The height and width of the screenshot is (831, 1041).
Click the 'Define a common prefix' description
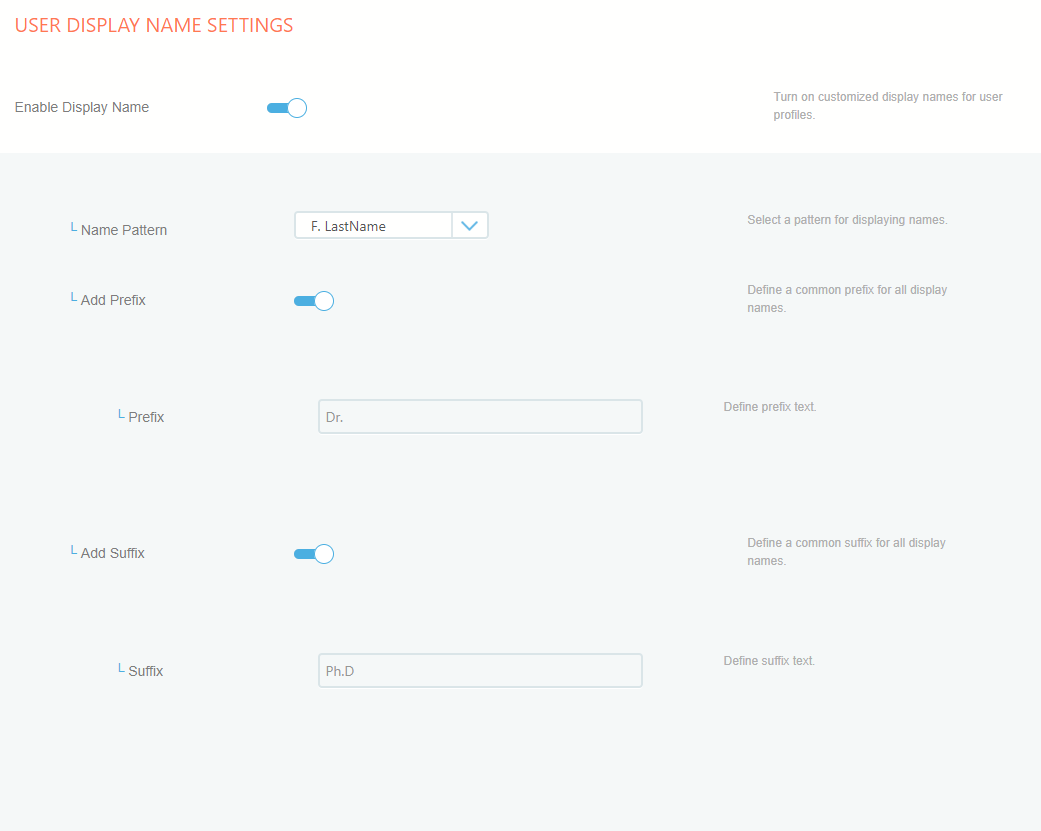[x=846, y=299]
